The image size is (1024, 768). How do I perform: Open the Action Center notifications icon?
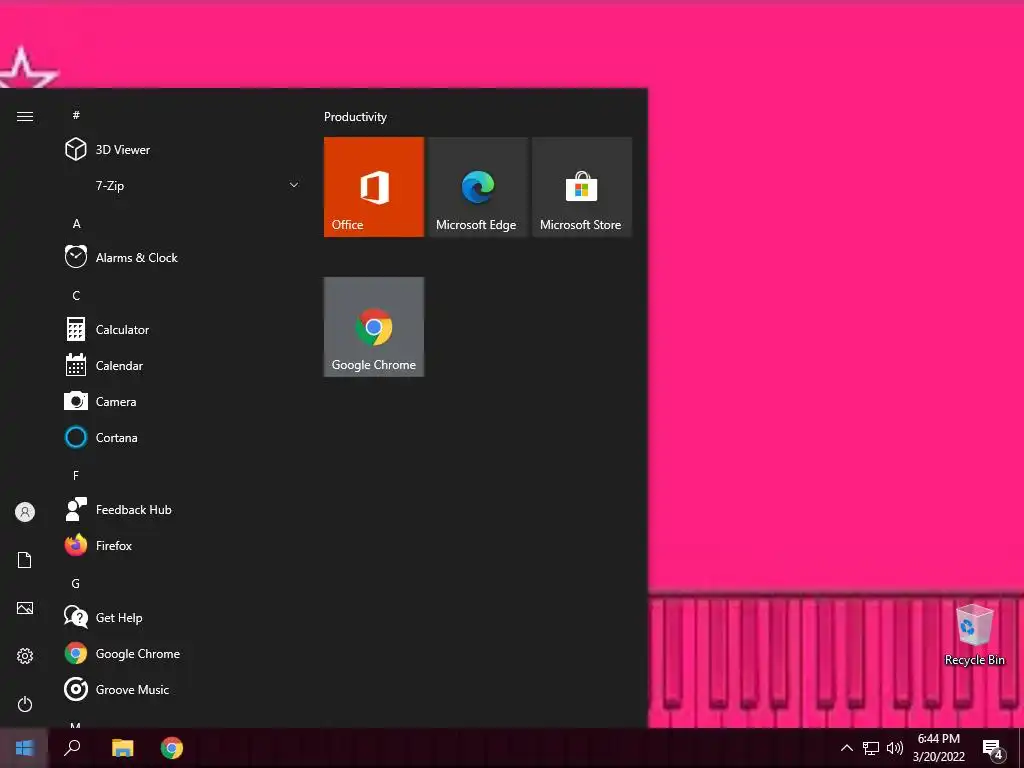point(993,748)
